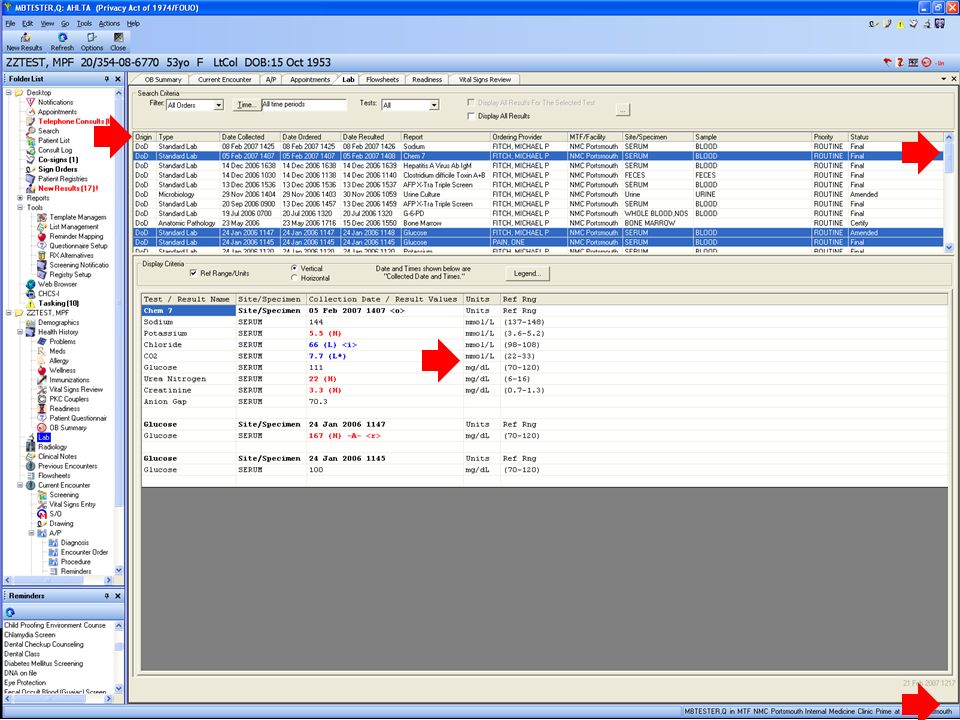Expand the Reports node in the Folder List
960x720 pixels.
[x=20, y=198]
